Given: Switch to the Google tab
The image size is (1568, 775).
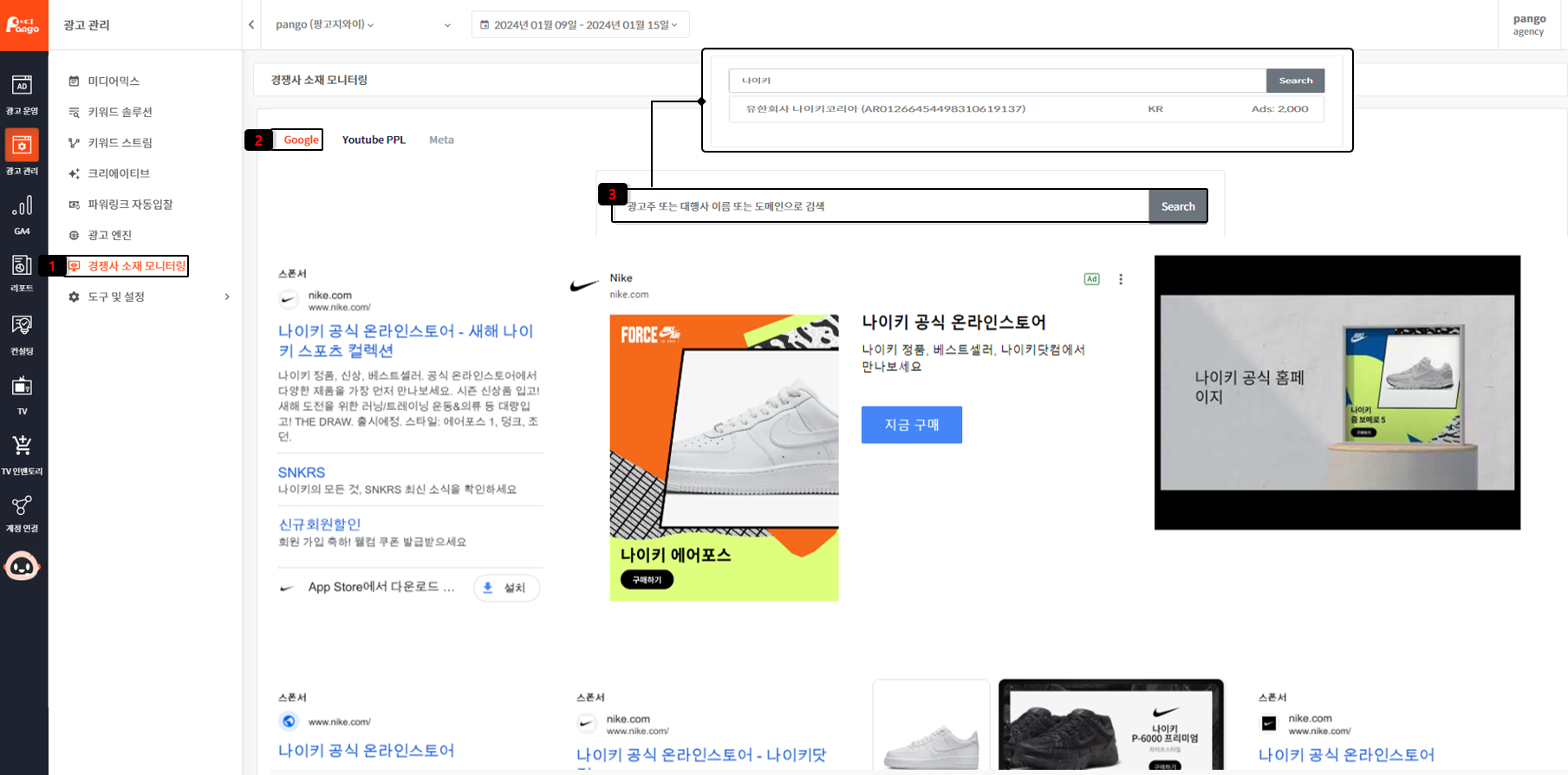Looking at the screenshot, I should (x=301, y=140).
